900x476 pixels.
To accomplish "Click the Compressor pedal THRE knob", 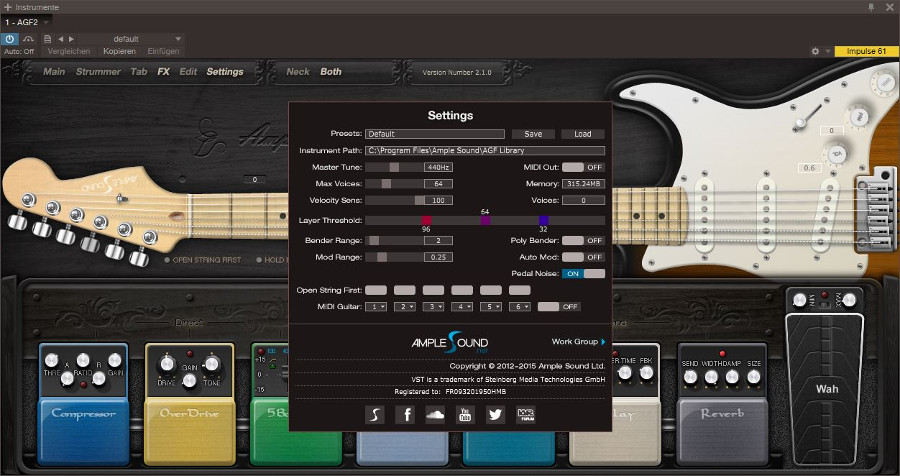I will click(51, 360).
